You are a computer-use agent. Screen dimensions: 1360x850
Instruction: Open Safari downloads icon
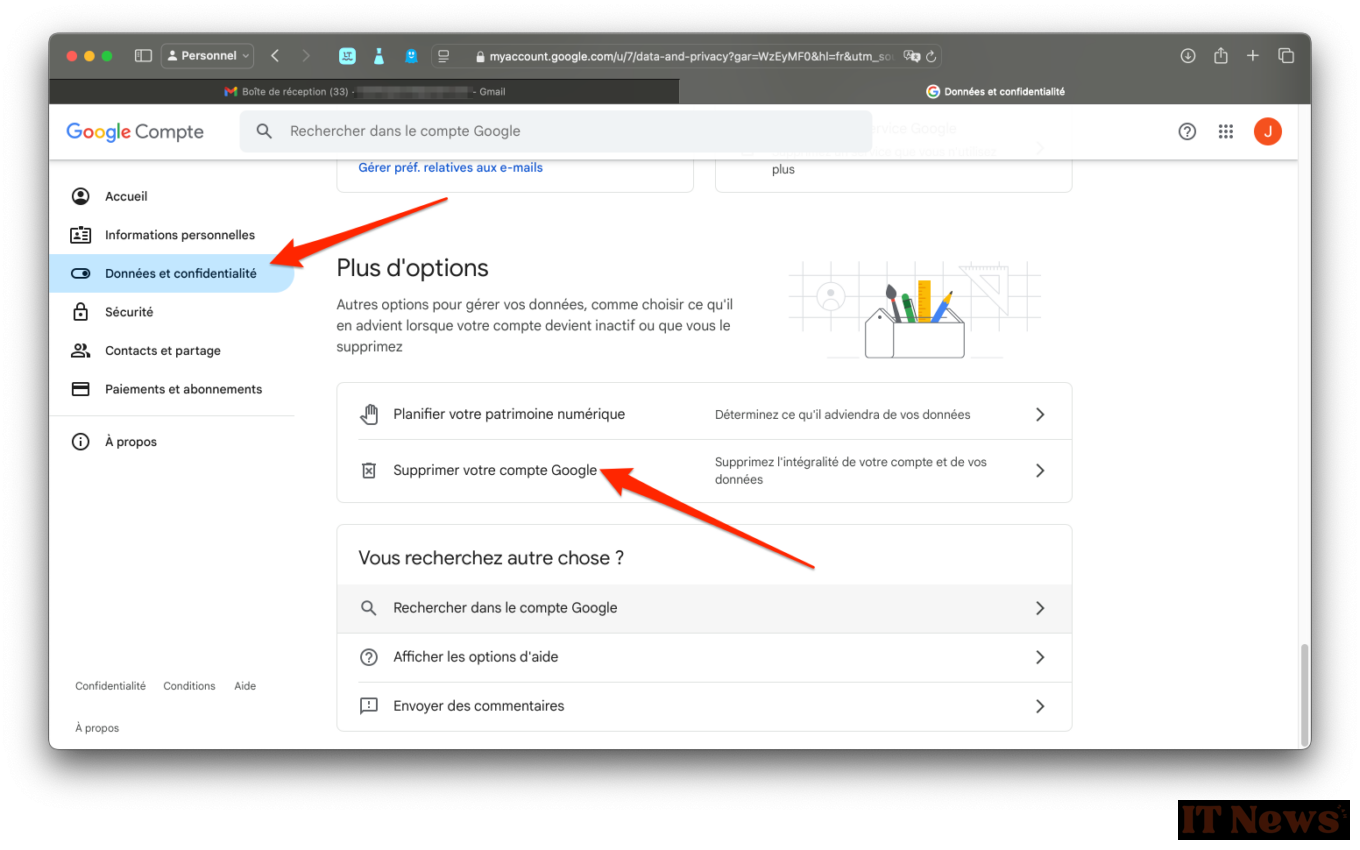click(x=1188, y=56)
